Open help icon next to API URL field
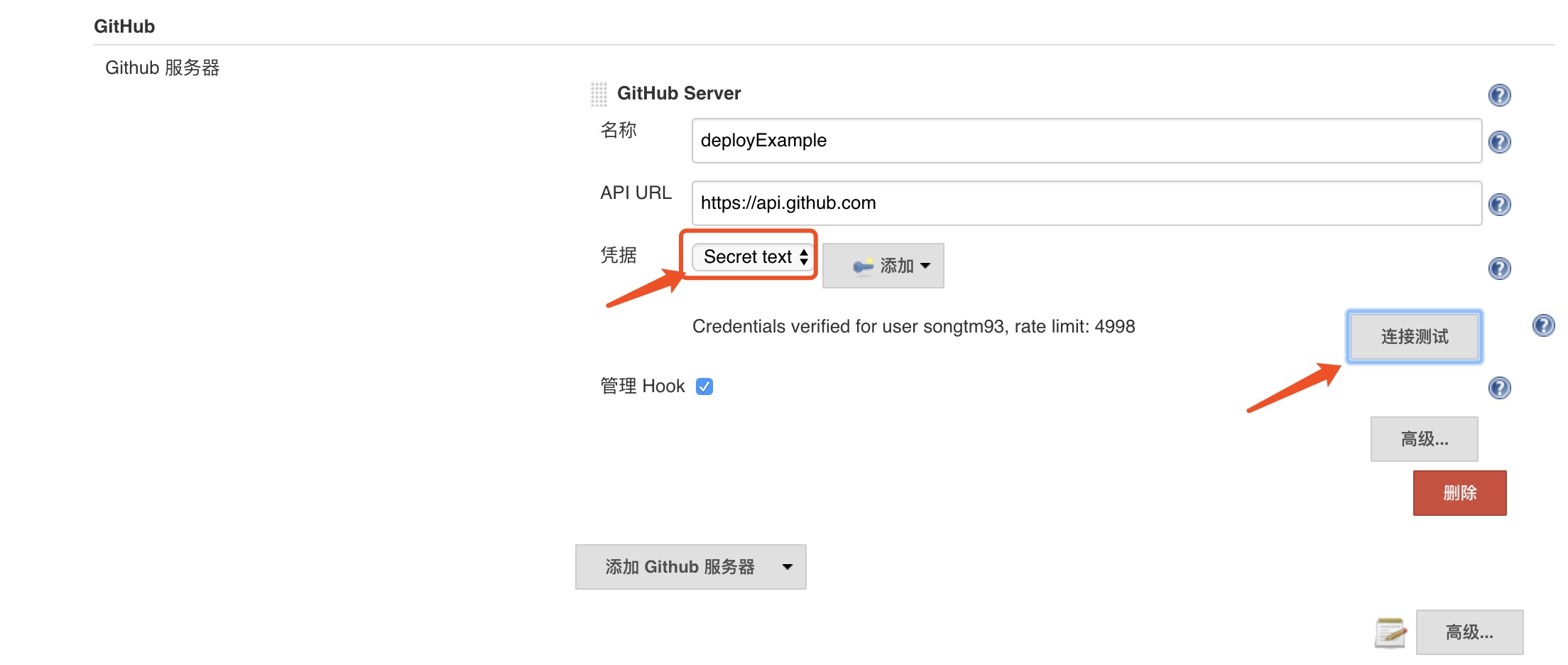 pos(1499,205)
